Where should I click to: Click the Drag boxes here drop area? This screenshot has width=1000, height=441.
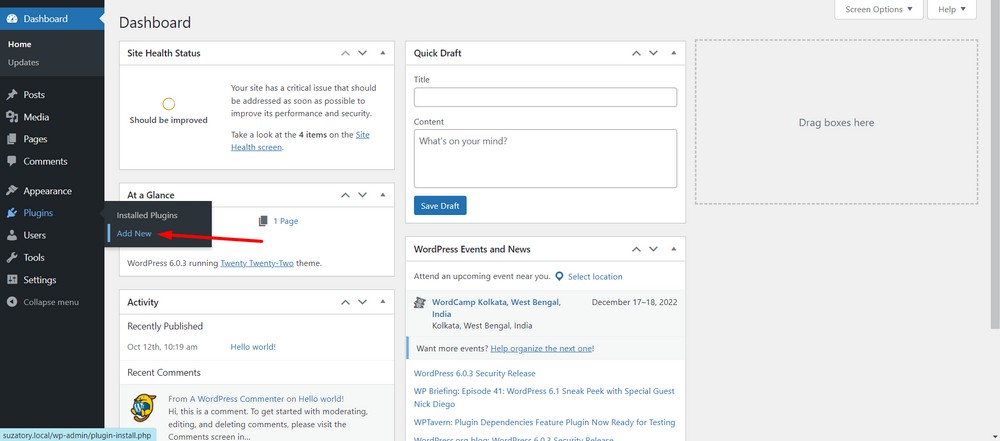click(x=836, y=122)
